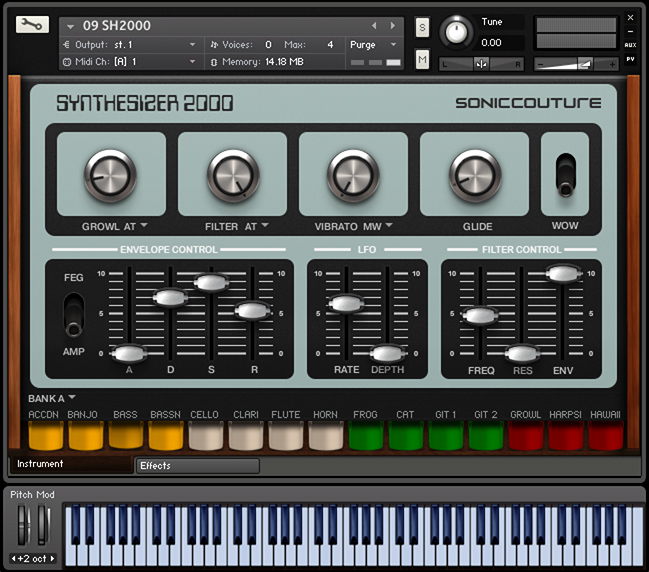The width and height of the screenshot is (649, 572).
Task: Solo the instrument with S button
Action: [422, 27]
